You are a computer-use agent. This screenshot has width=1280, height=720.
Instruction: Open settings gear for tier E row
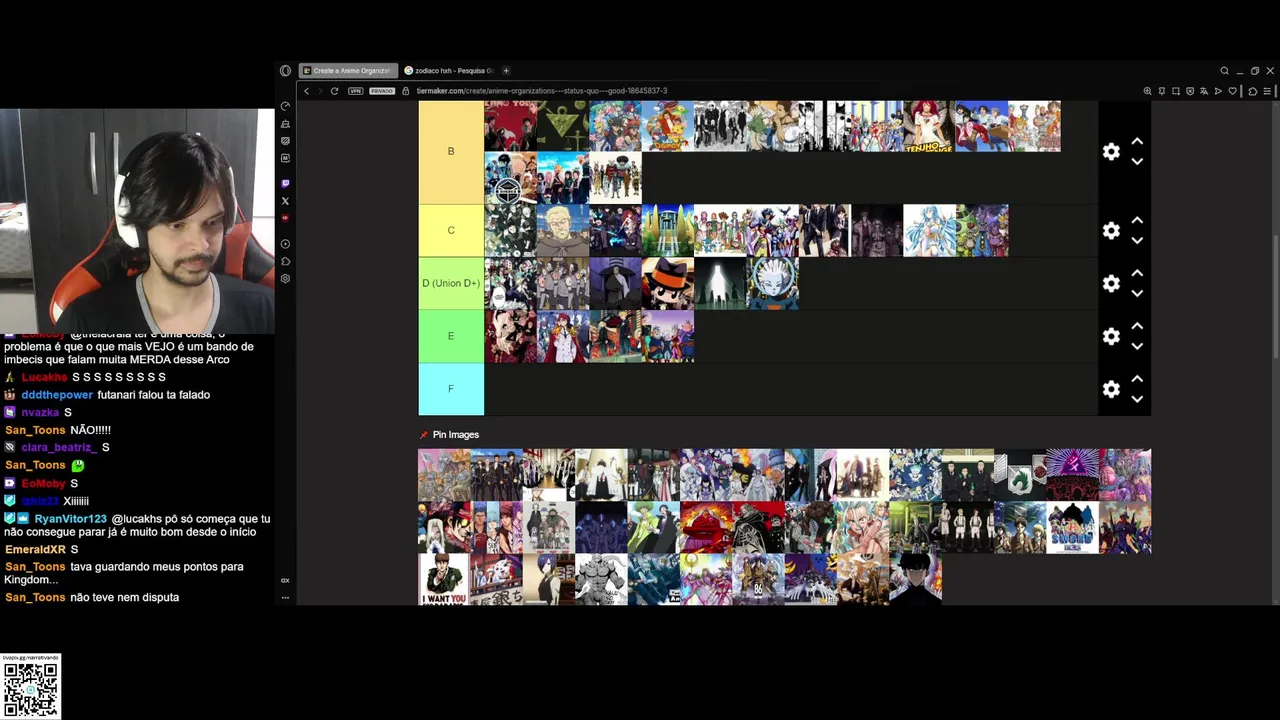pyautogui.click(x=1111, y=336)
